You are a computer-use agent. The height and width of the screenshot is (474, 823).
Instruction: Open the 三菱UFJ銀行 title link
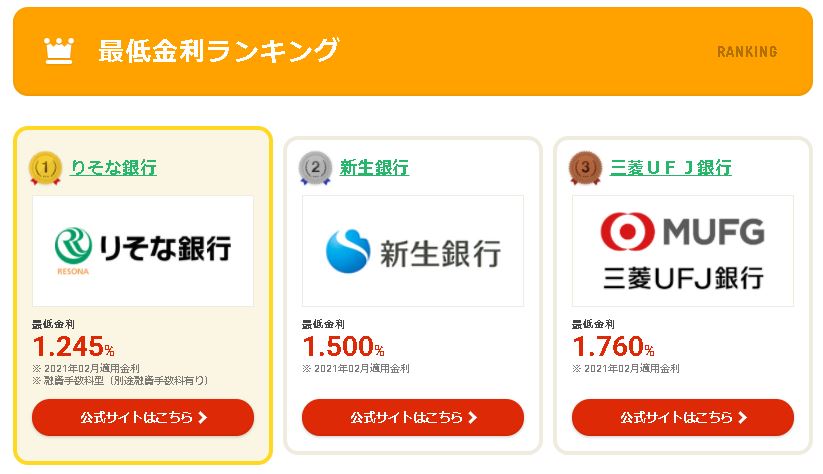click(x=670, y=167)
